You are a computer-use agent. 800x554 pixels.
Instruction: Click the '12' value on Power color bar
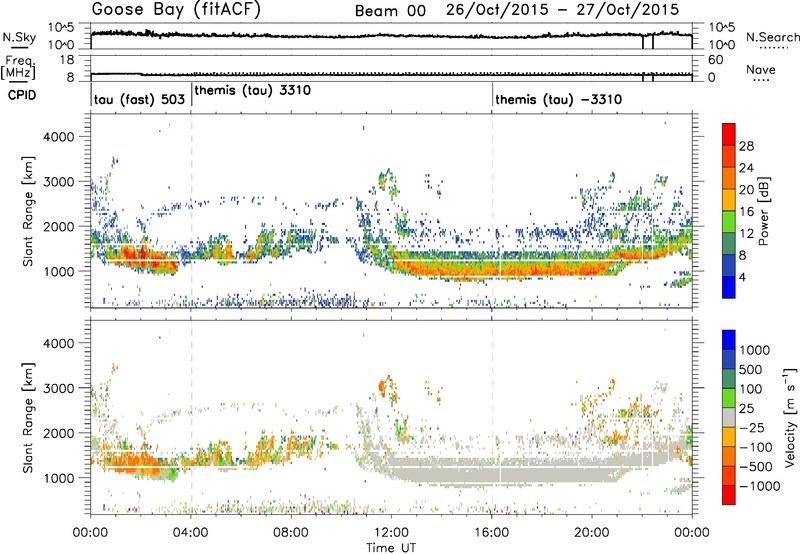pos(746,233)
